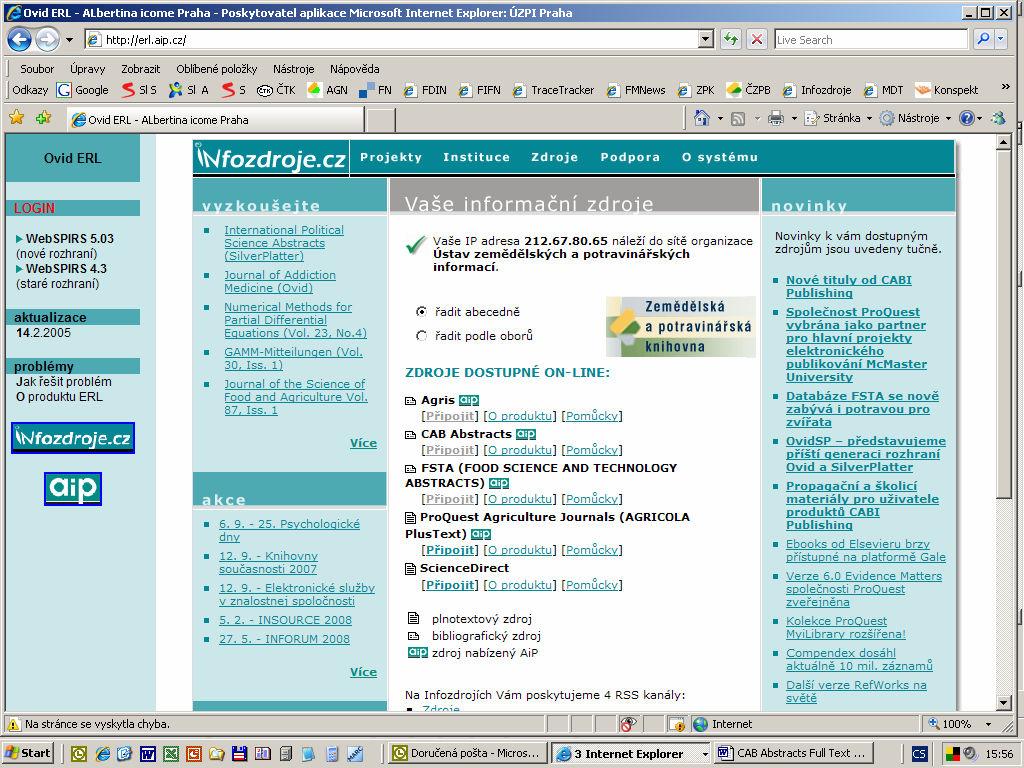Click 'Jak řešit problém' in left sidebar
Screen dimensions: 1024x768
64,381
